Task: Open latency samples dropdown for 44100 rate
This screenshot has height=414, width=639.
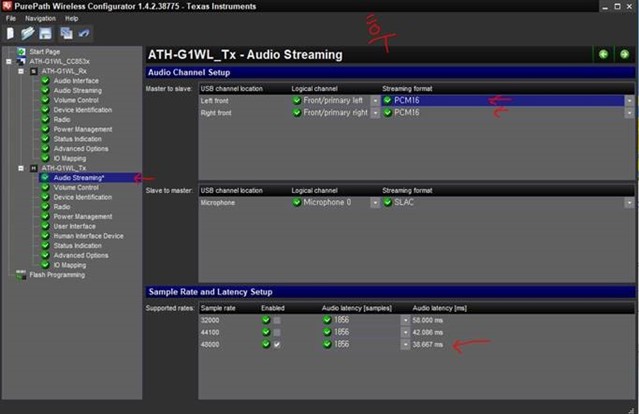Action: pos(405,333)
